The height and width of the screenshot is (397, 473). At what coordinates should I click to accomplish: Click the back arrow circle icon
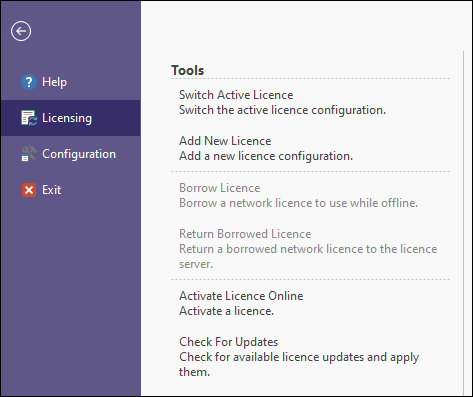pos(21,31)
